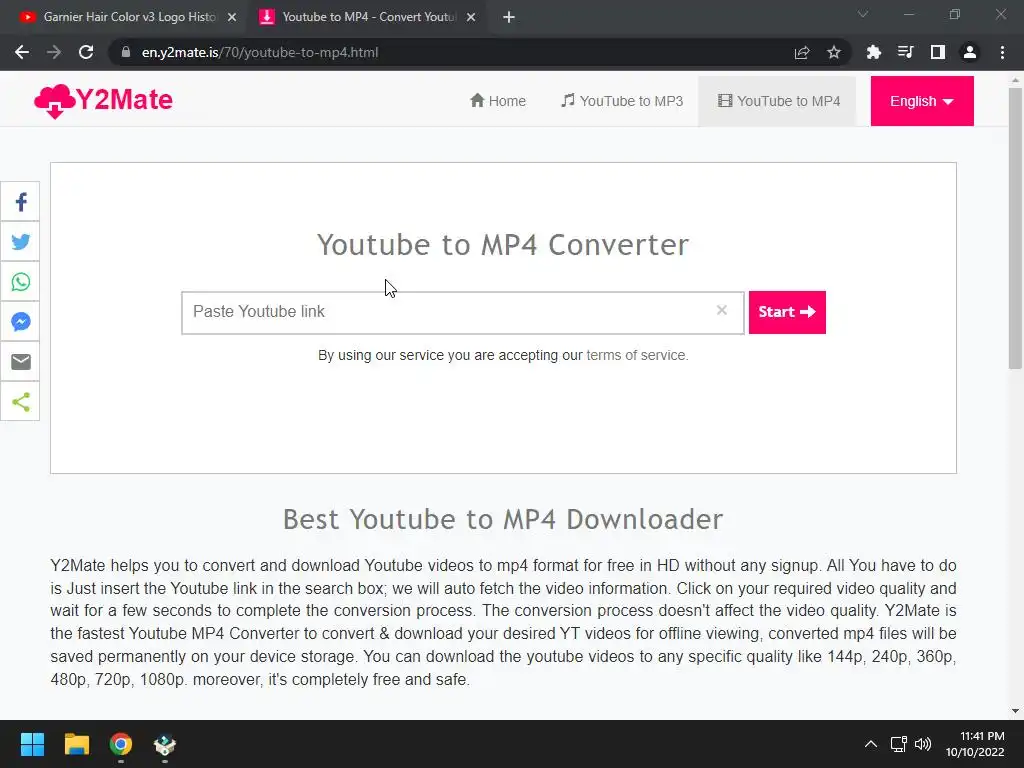
Task: Open the Chrome extensions menu
Action: [873, 52]
